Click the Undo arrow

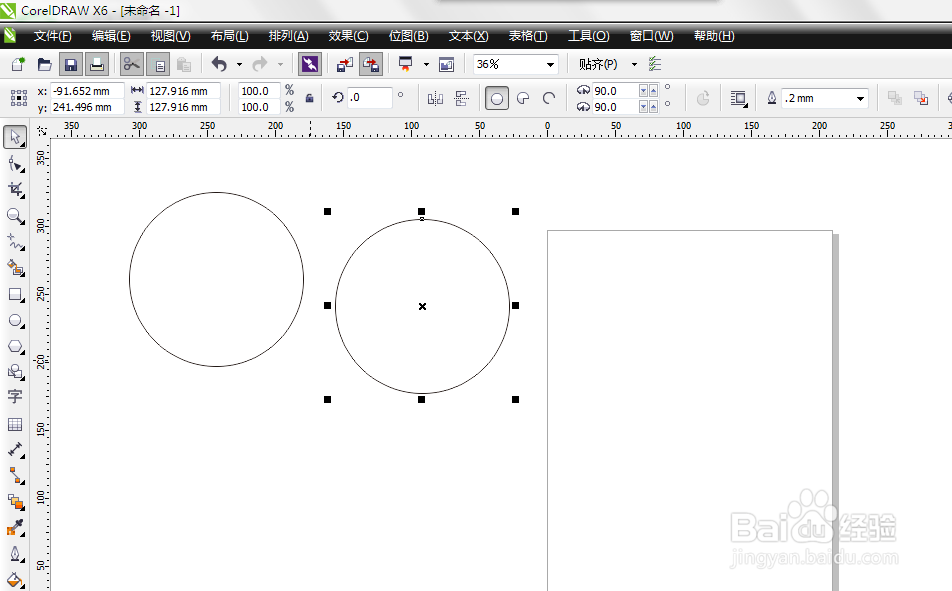click(220, 64)
